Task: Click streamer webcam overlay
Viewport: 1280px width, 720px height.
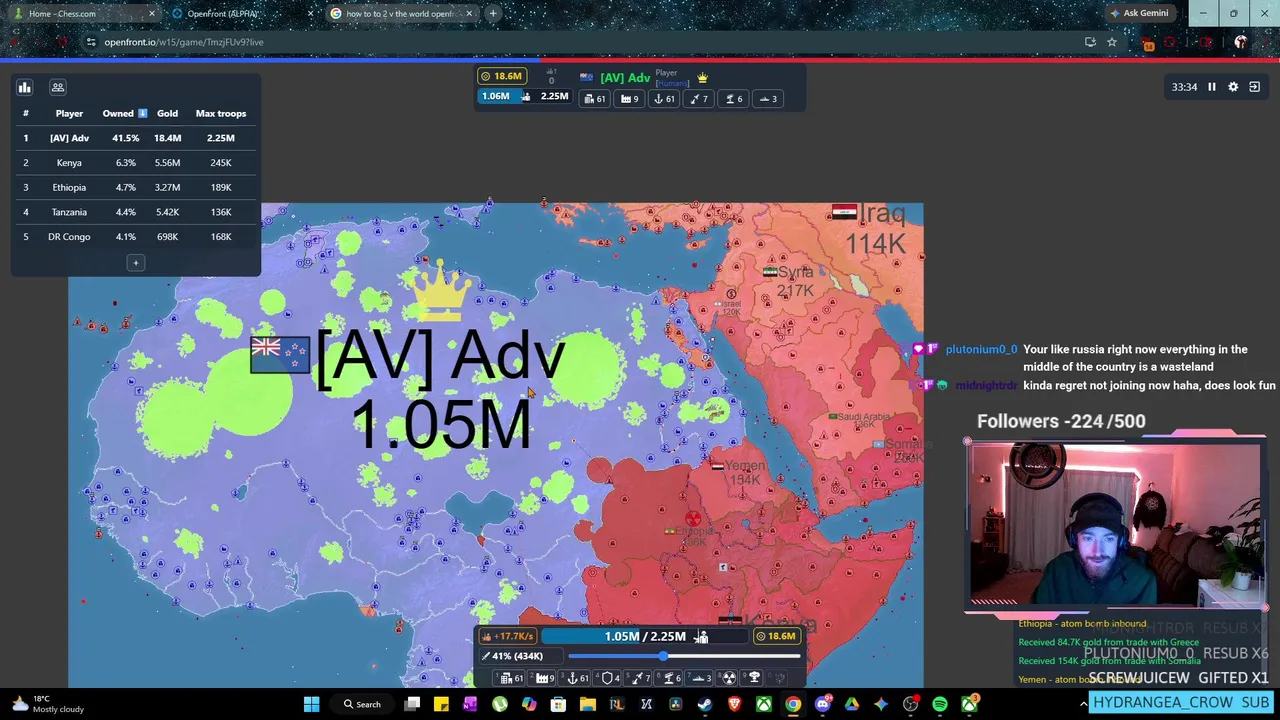Action: (x=1114, y=524)
